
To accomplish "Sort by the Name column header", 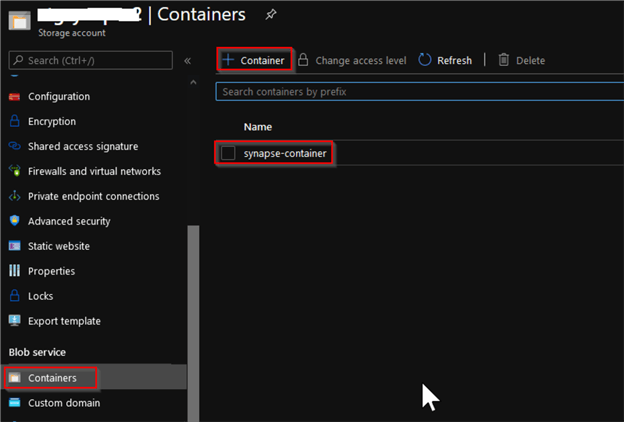I will coord(258,127).
